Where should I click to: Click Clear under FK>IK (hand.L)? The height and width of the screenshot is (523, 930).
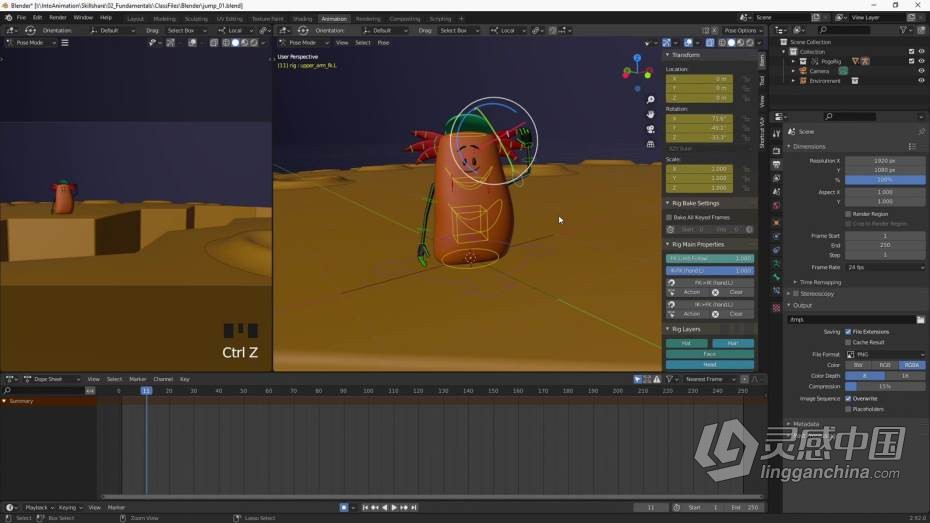click(x=736, y=292)
